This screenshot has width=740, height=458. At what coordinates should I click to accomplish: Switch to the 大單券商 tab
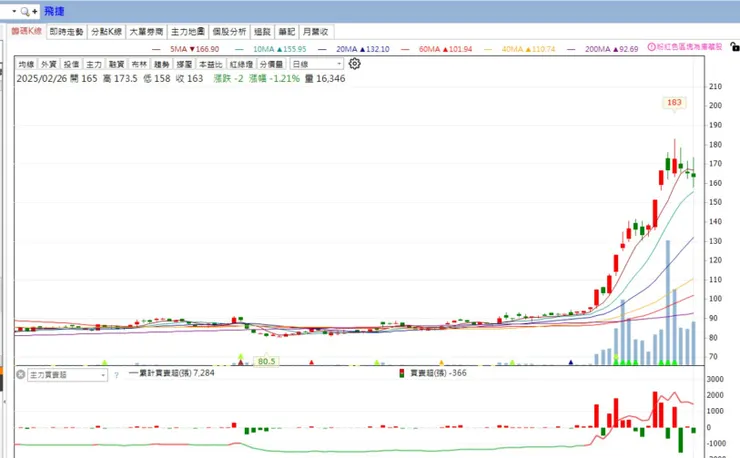tap(146, 32)
